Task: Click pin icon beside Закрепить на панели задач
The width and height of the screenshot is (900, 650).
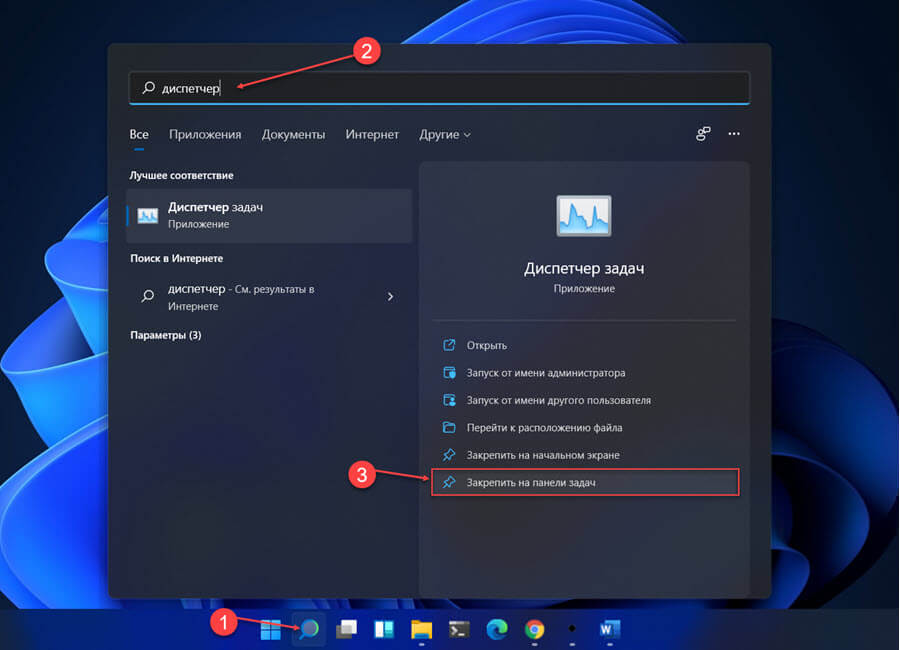Action: pyautogui.click(x=449, y=482)
